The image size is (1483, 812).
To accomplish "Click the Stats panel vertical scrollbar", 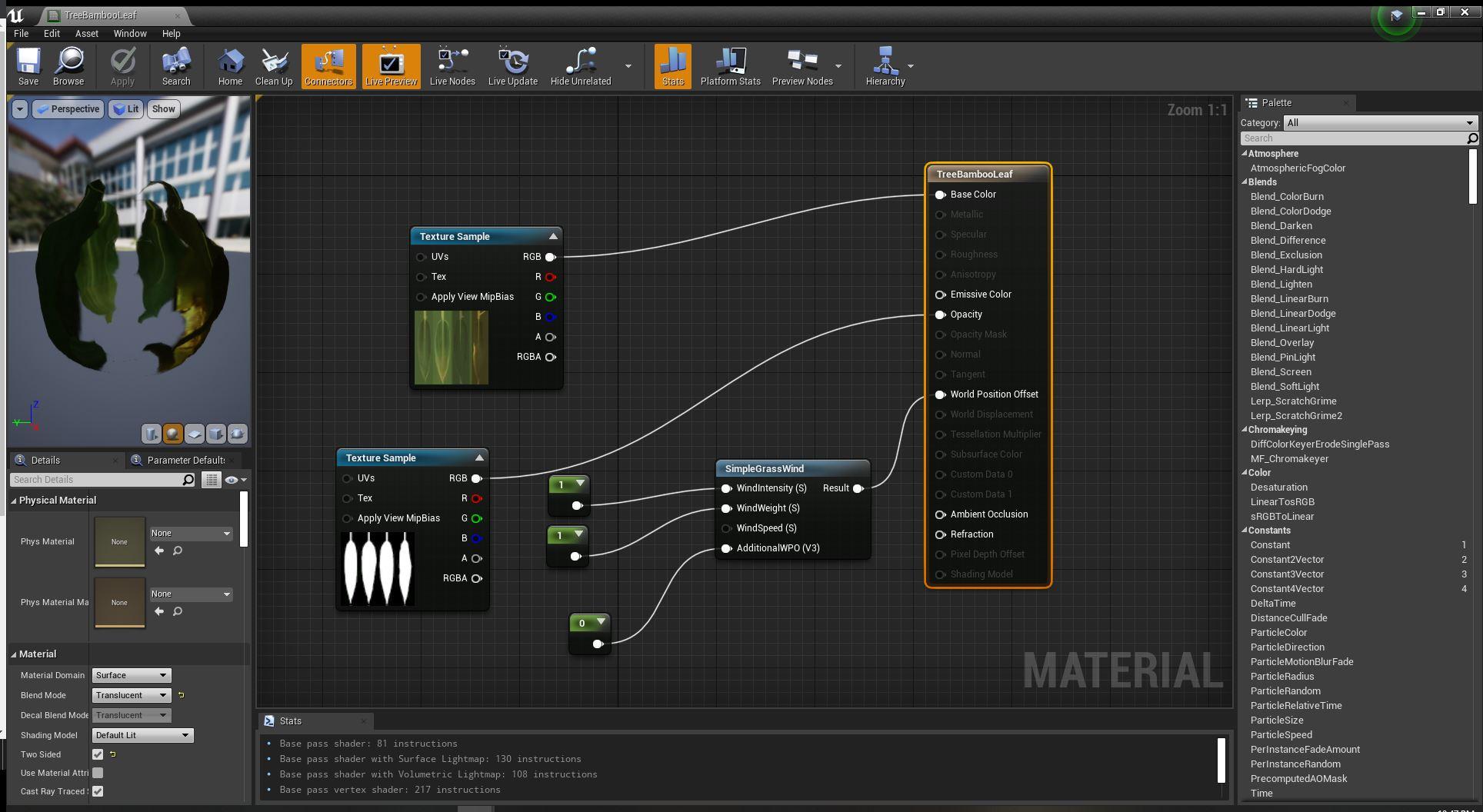I will click(1221, 760).
